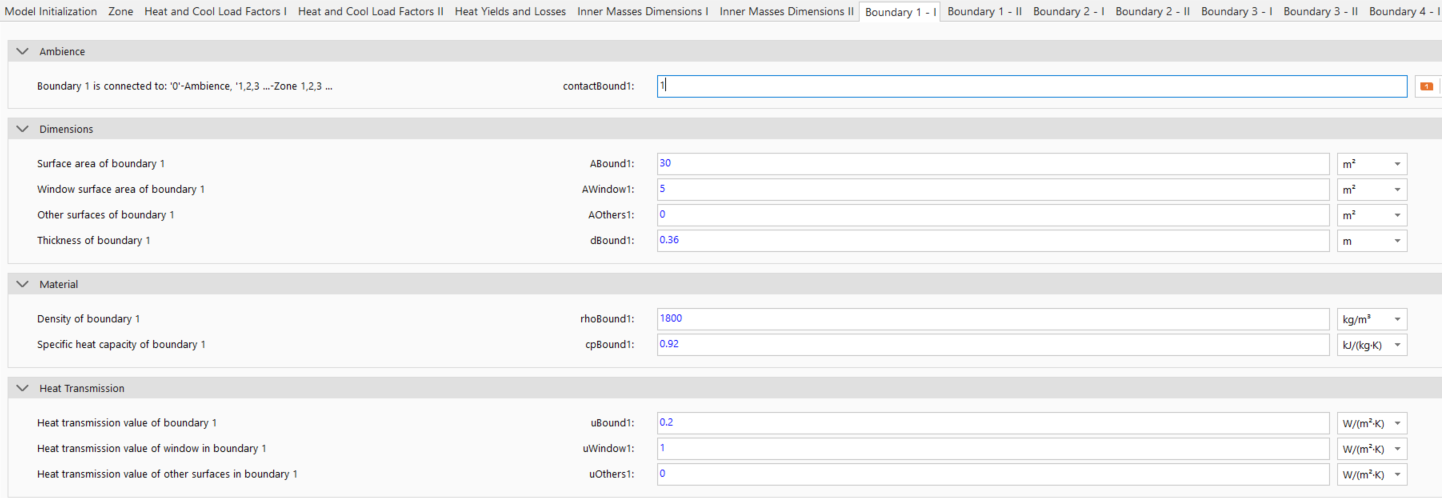Collapse the Ambience section
The height and width of the screenshot is (498, 1442).
pos(23,51)
